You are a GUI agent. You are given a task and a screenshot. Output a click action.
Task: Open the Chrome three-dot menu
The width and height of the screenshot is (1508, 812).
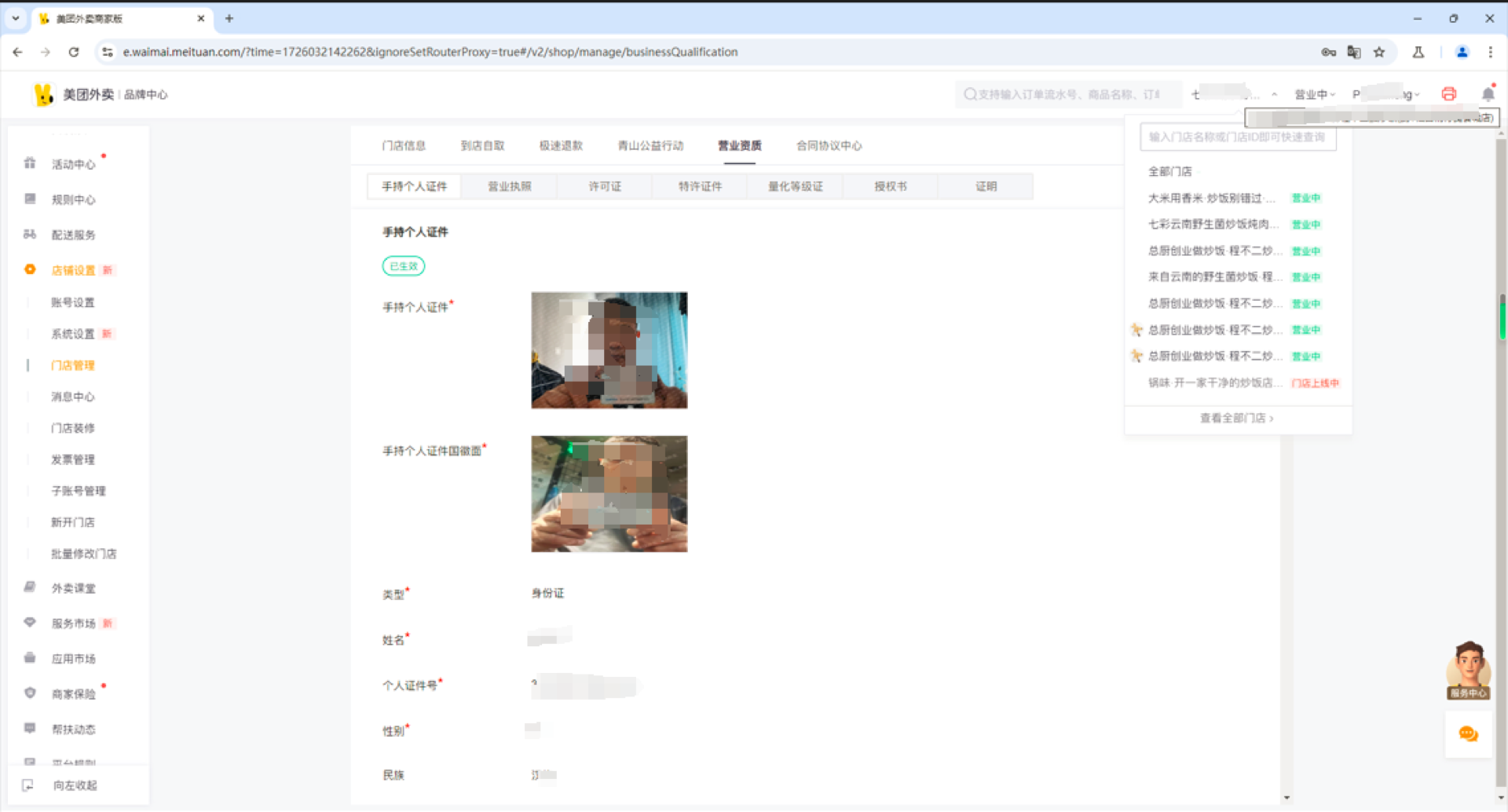click(1490, 52)
